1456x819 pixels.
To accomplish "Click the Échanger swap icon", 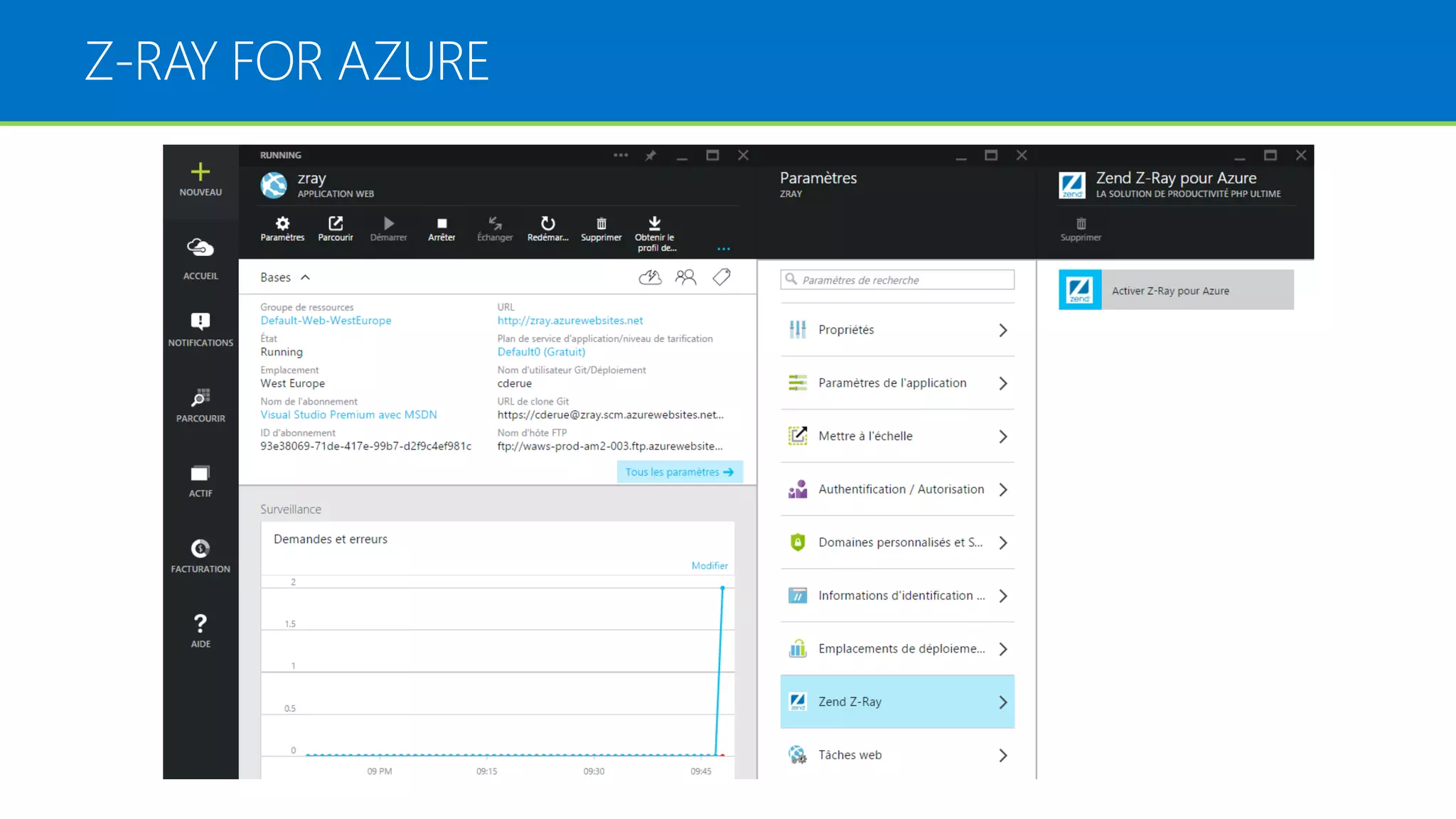I will point(496,223).
